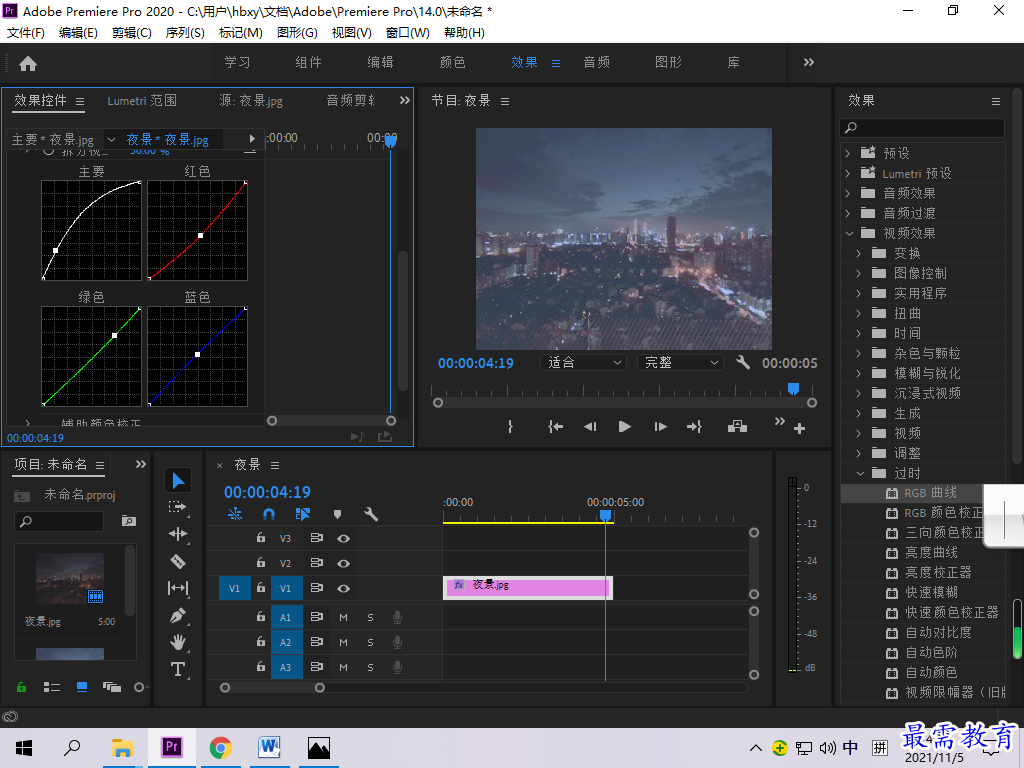Viewport: 1024px width, 768px height.
Task: Collapse the 过时 folder
Action: [860, 473]
